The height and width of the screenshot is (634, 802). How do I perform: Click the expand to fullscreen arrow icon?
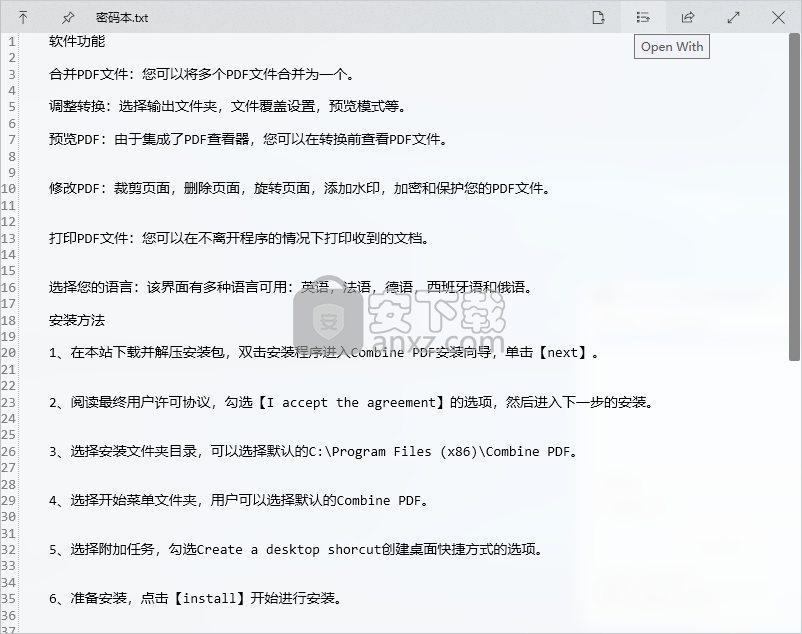tap(733, 17)
